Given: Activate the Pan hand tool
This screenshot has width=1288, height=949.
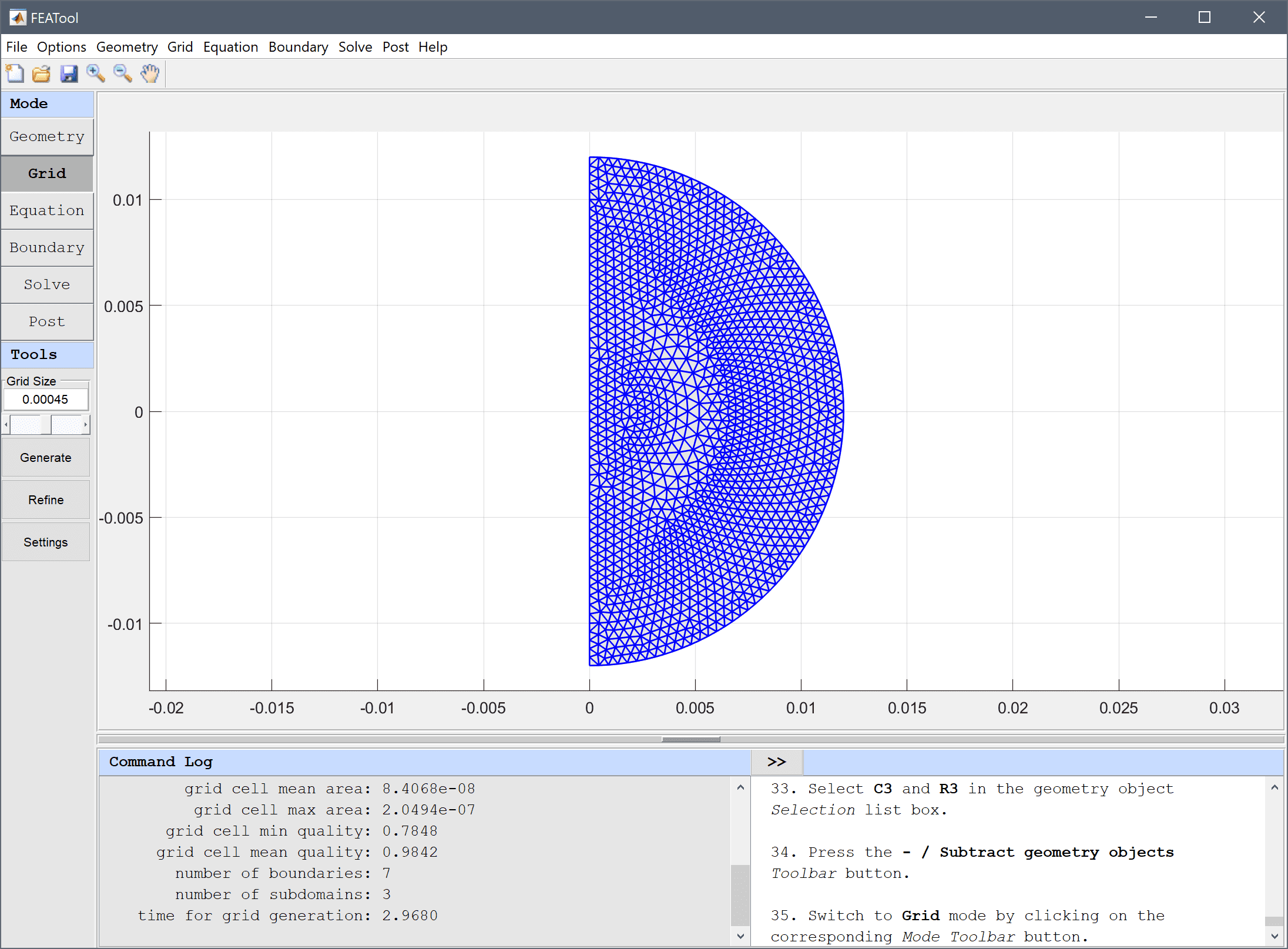Looking at the screenshot, I should click(x=150, y=73).
